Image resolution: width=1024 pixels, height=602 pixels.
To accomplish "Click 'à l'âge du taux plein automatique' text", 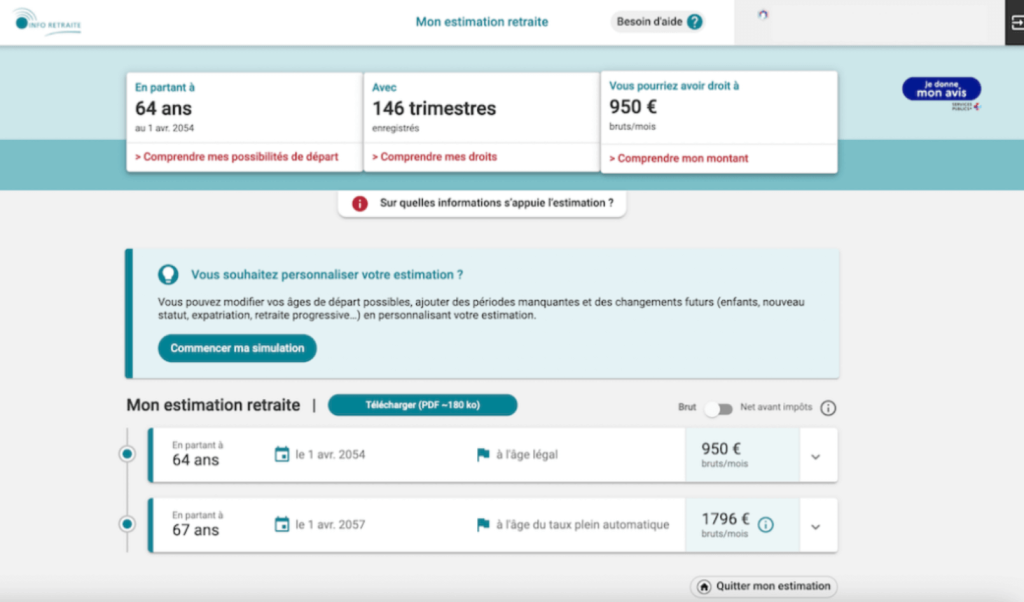I will point(583,524).
